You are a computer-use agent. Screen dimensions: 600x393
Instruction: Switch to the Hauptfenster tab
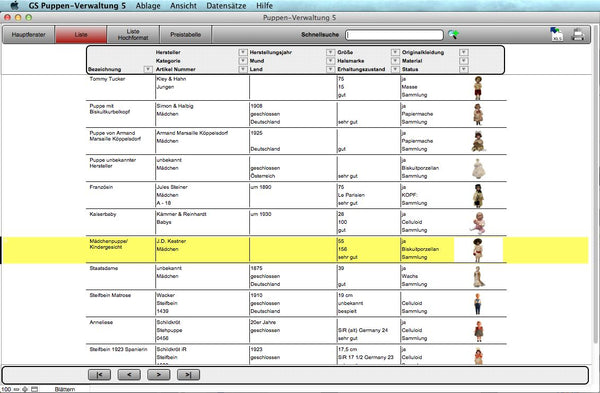pos(28,34)
